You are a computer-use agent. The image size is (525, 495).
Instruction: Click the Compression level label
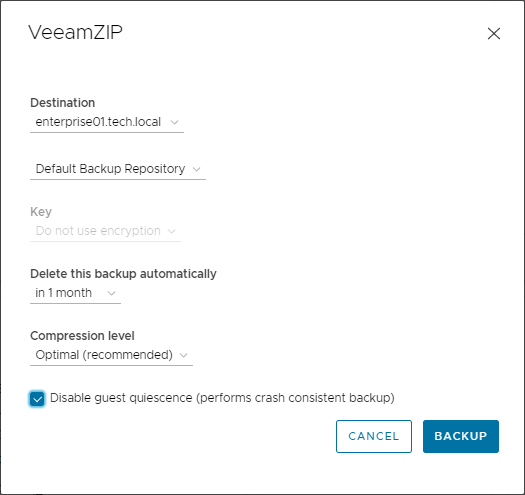click(x=82, y=336)
